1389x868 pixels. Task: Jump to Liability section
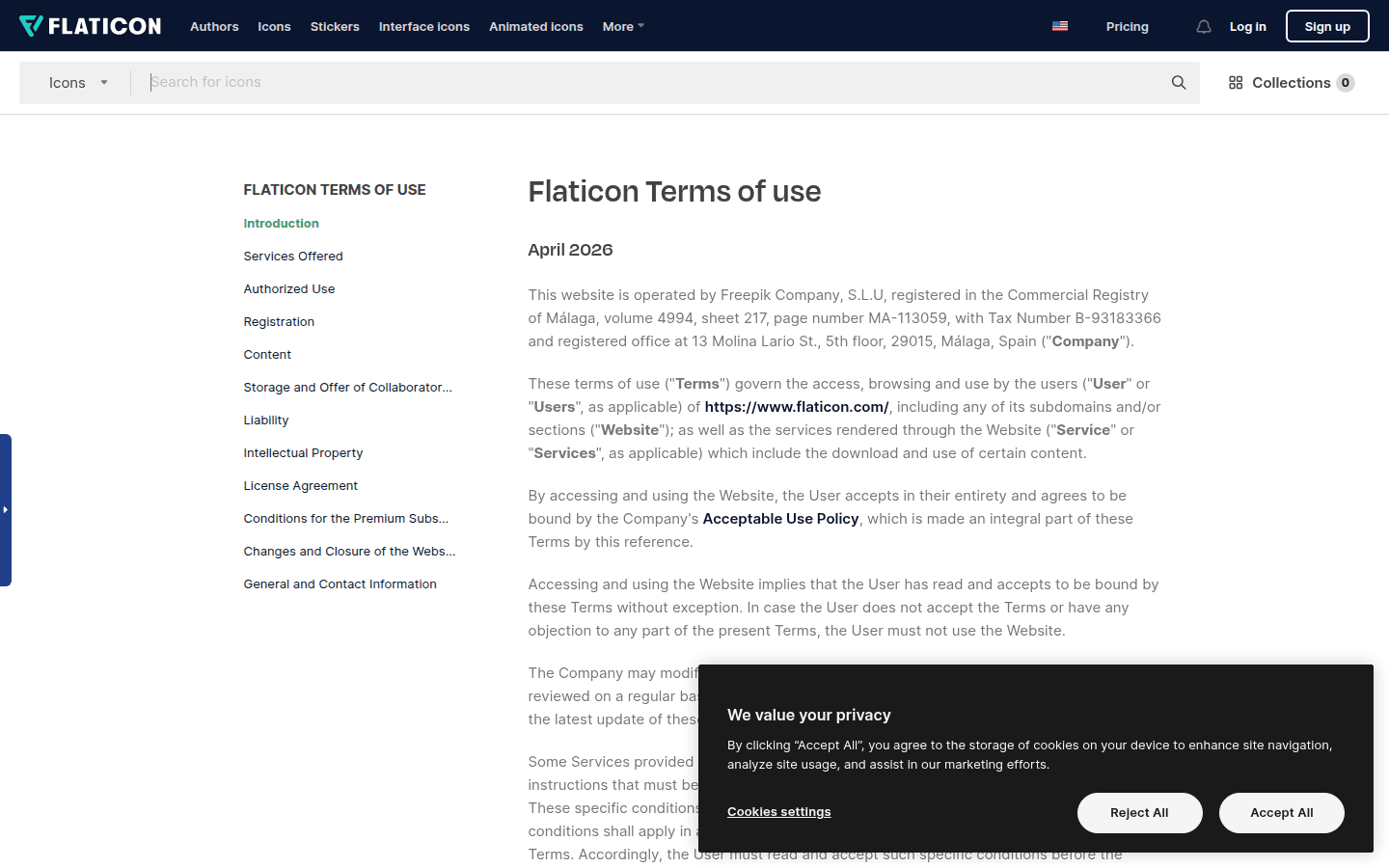tap(266, 420)
